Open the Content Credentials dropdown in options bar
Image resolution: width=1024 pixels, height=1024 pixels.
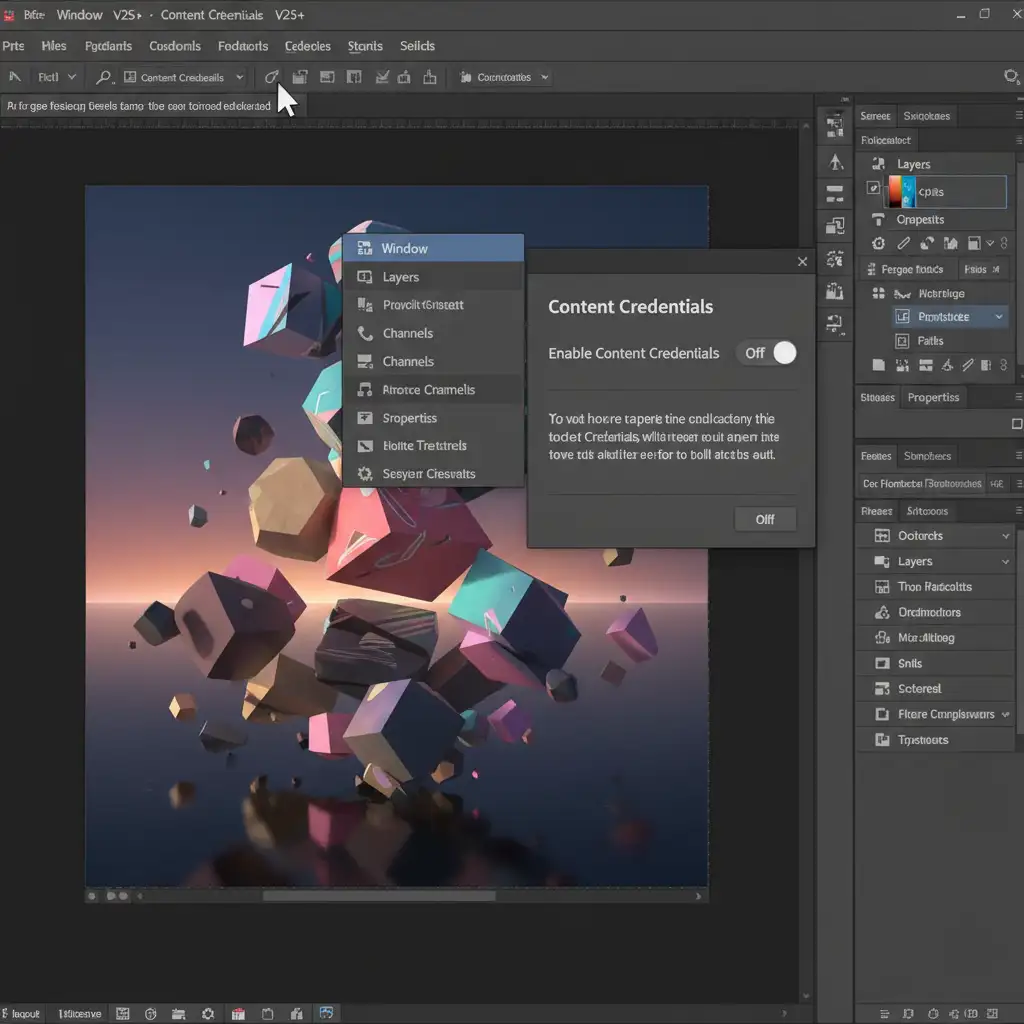239,77
